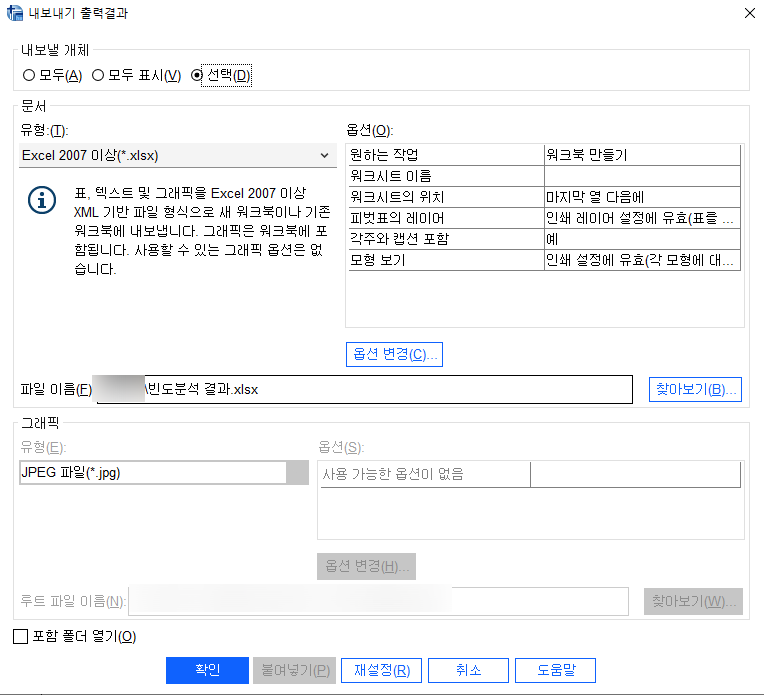The width and height of the screenshot is (764, 695).
Task: Click the 파일 이름 input field
Action: (364, 389)
